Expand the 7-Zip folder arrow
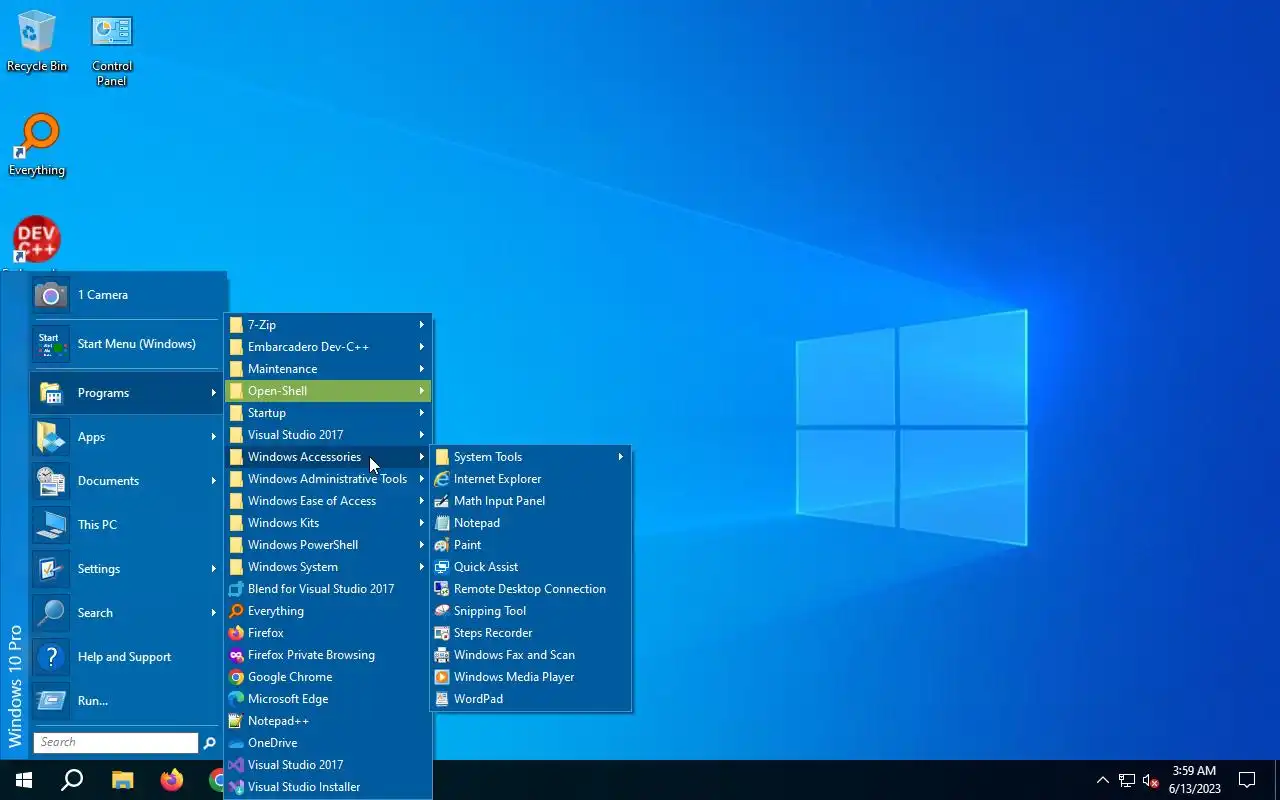This screenshot has height=800, width=1280. [x=422, y=325]
